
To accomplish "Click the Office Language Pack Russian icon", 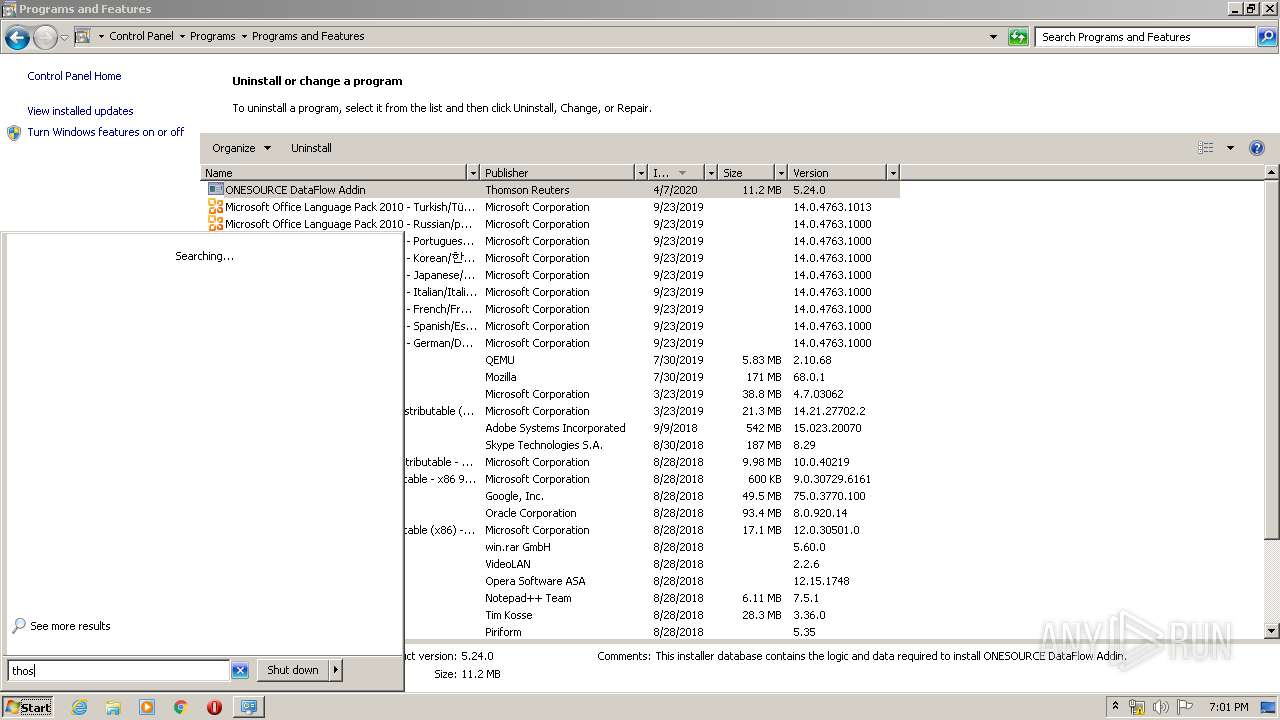I will (215, 224).
